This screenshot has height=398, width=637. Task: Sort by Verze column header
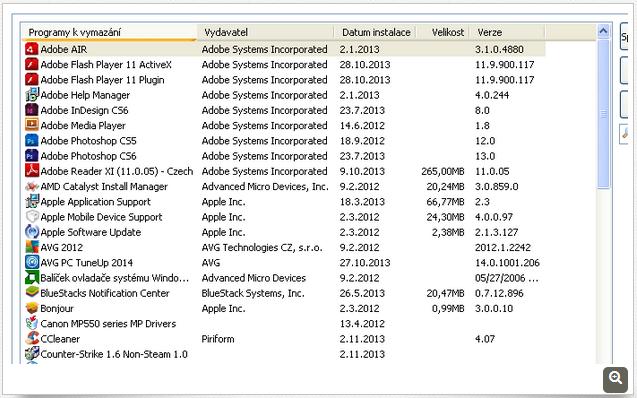[507, 32]
